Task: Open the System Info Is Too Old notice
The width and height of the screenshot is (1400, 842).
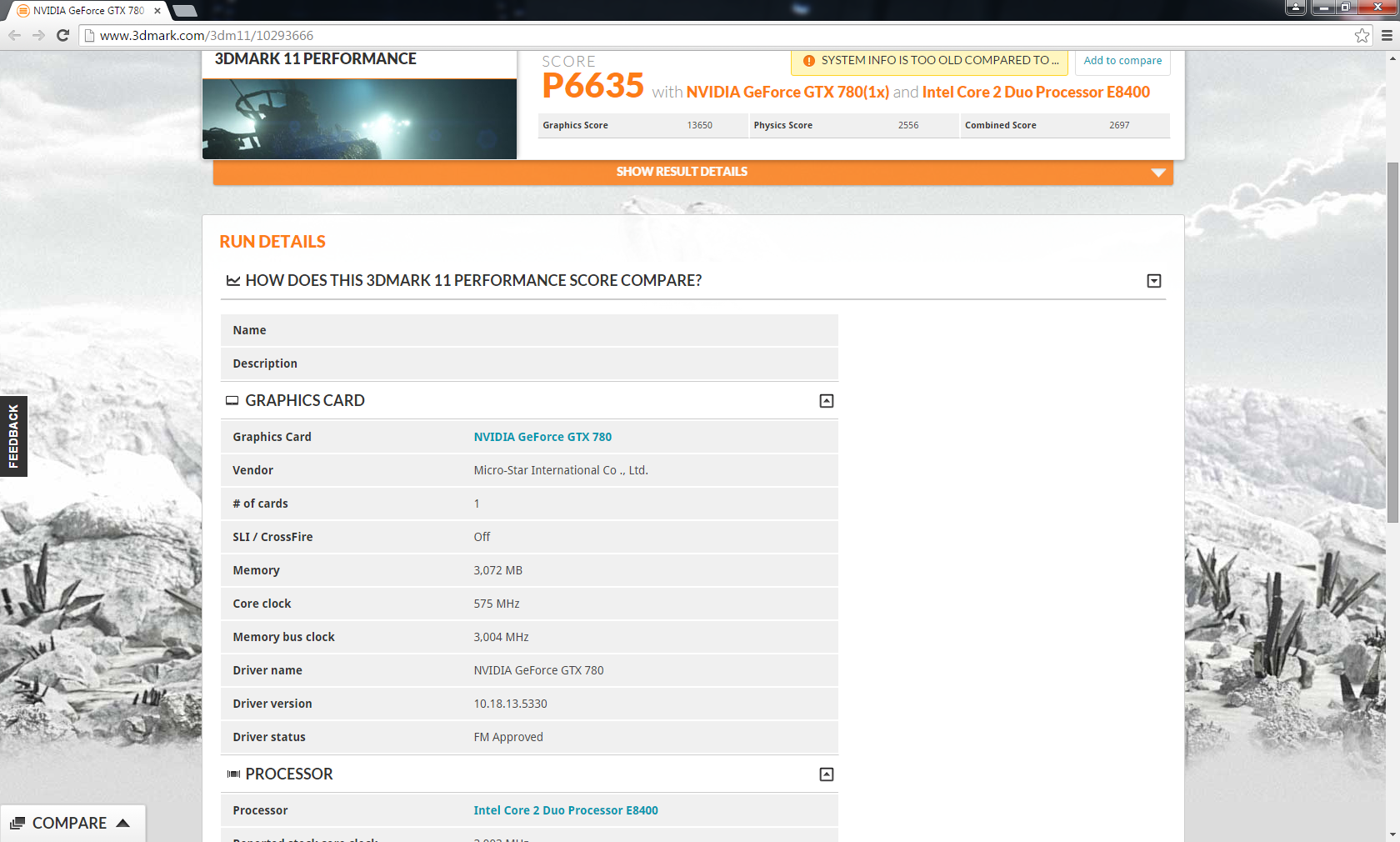Action: [929, 61]
